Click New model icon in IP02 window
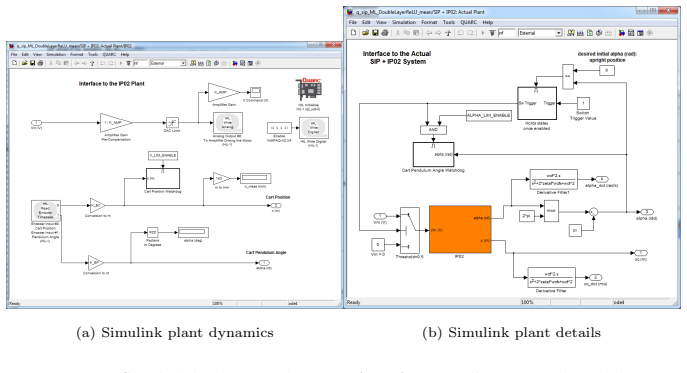This screenshot has width=687, height=373. (x=14, y=63)
